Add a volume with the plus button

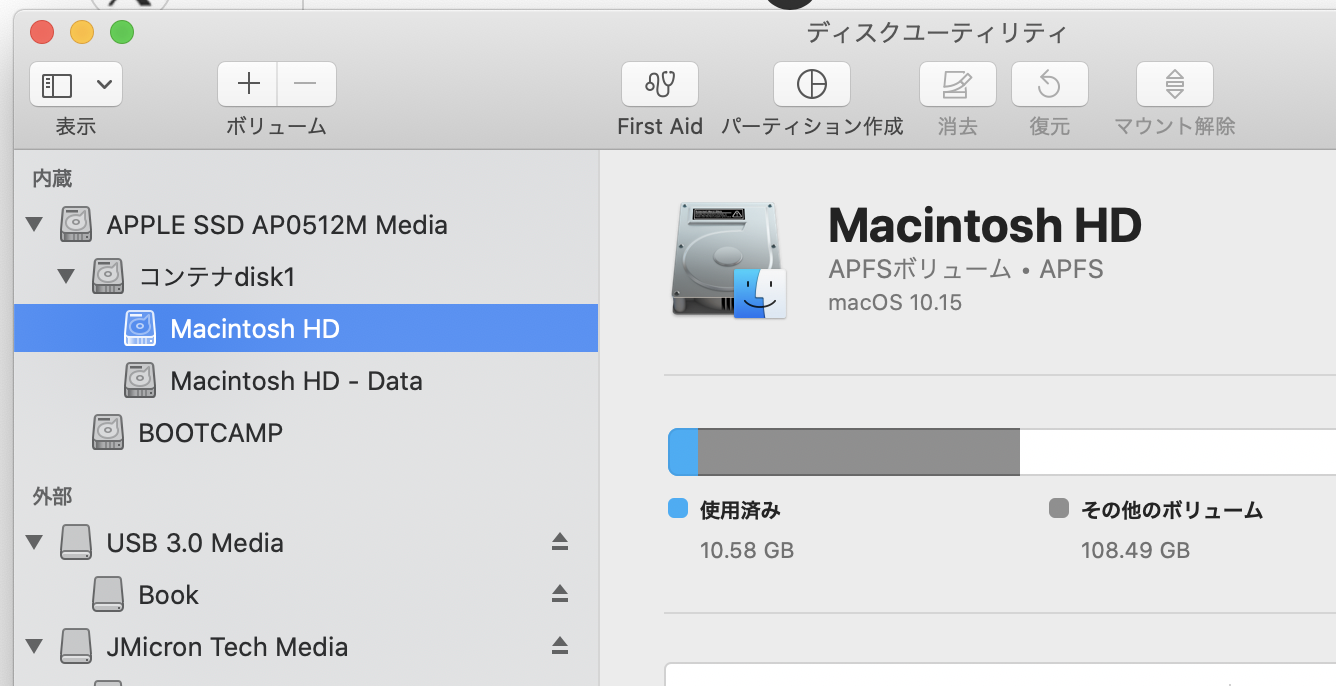pyautogui.click(x=248, y=84)
